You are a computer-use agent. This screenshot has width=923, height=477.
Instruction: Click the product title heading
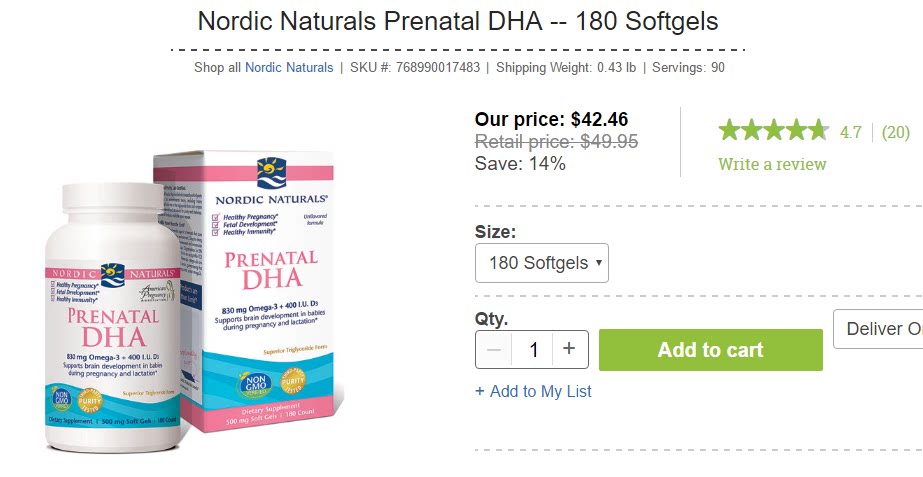coord(458,21)
